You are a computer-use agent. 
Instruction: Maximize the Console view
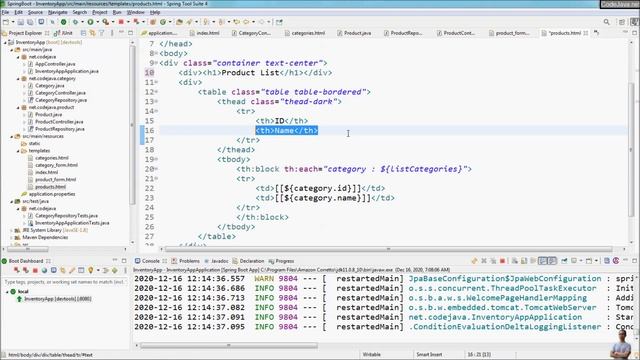[634, 261]
